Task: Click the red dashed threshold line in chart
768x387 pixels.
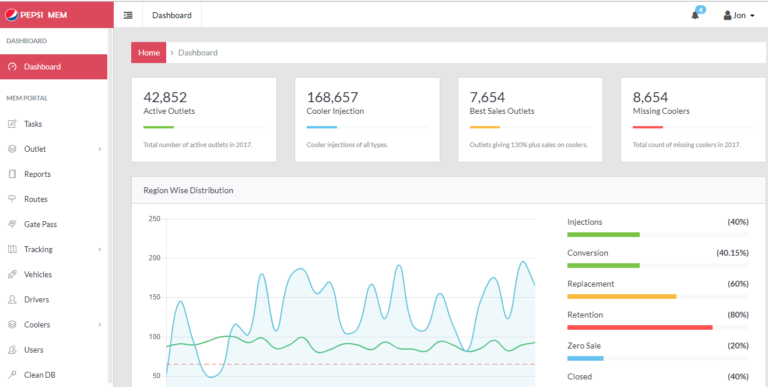Action: [351, 364]
